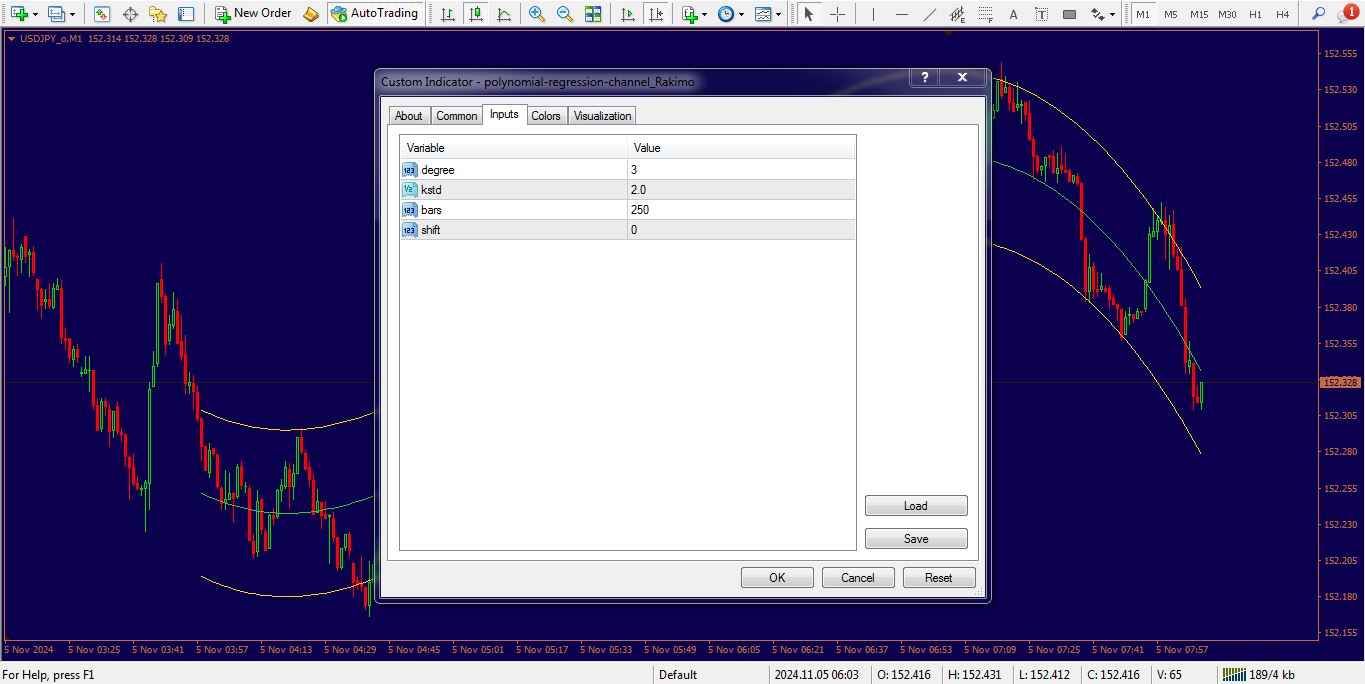This screenshot has width=1365, height=684.
Task: Toggle chart shift icon
Action: point(655,14)
